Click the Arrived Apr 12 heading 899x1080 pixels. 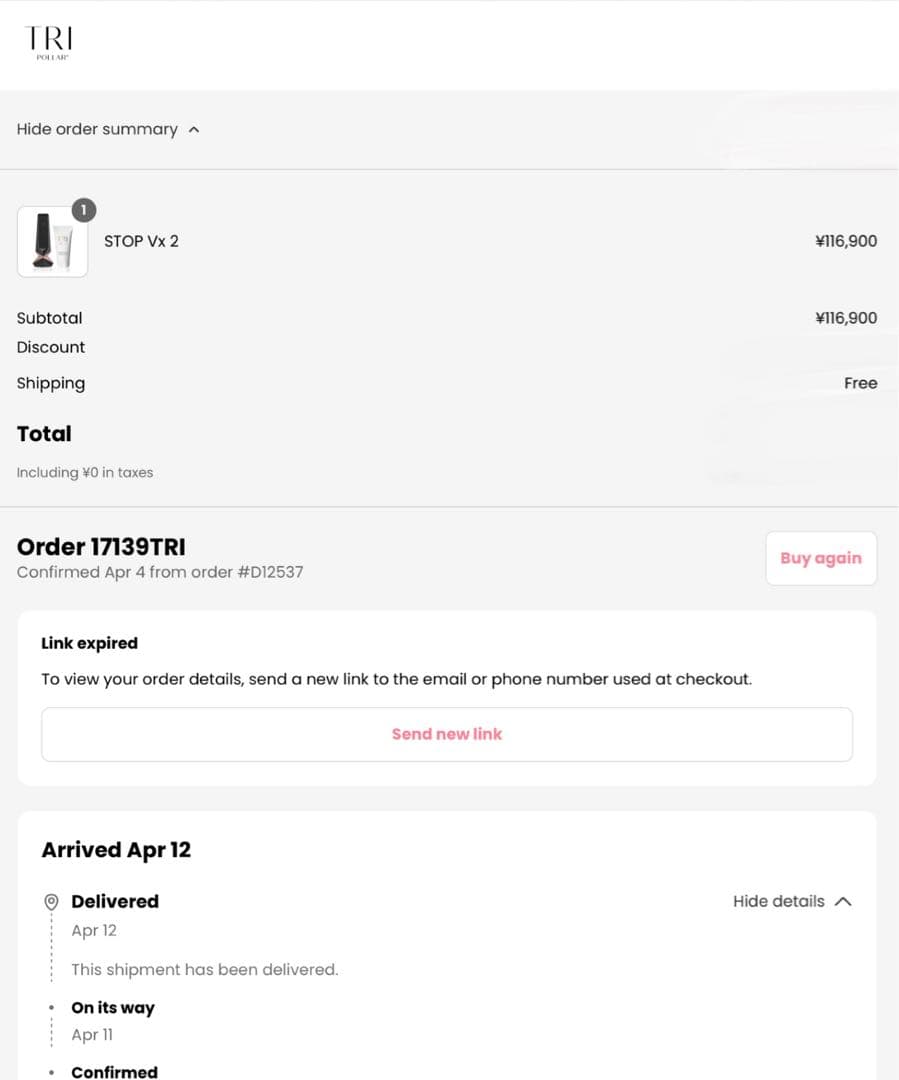pyautogui.click(x=116, y=850)
